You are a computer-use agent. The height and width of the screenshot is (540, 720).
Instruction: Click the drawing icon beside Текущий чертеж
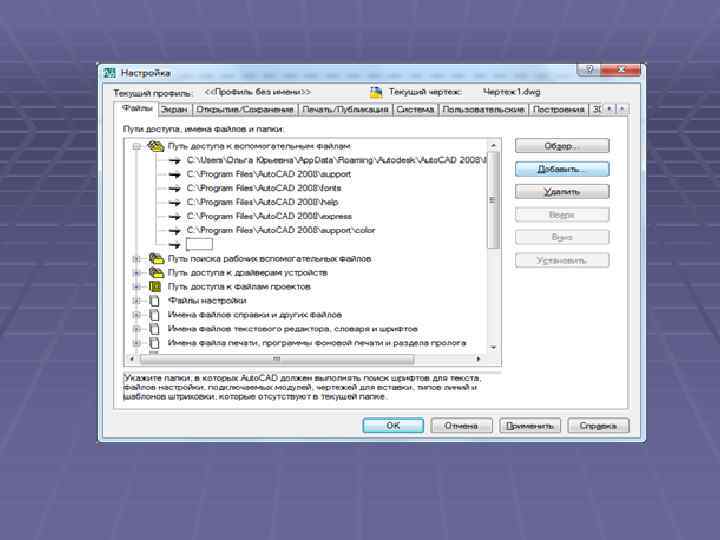click(376, 92)
